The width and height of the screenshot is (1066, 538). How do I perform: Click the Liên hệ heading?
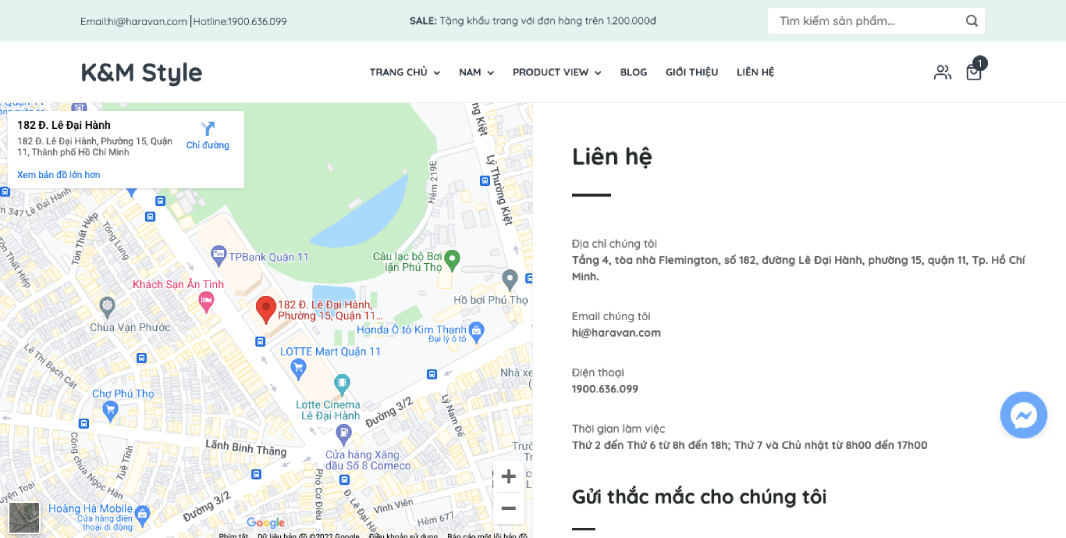point(612,156)
